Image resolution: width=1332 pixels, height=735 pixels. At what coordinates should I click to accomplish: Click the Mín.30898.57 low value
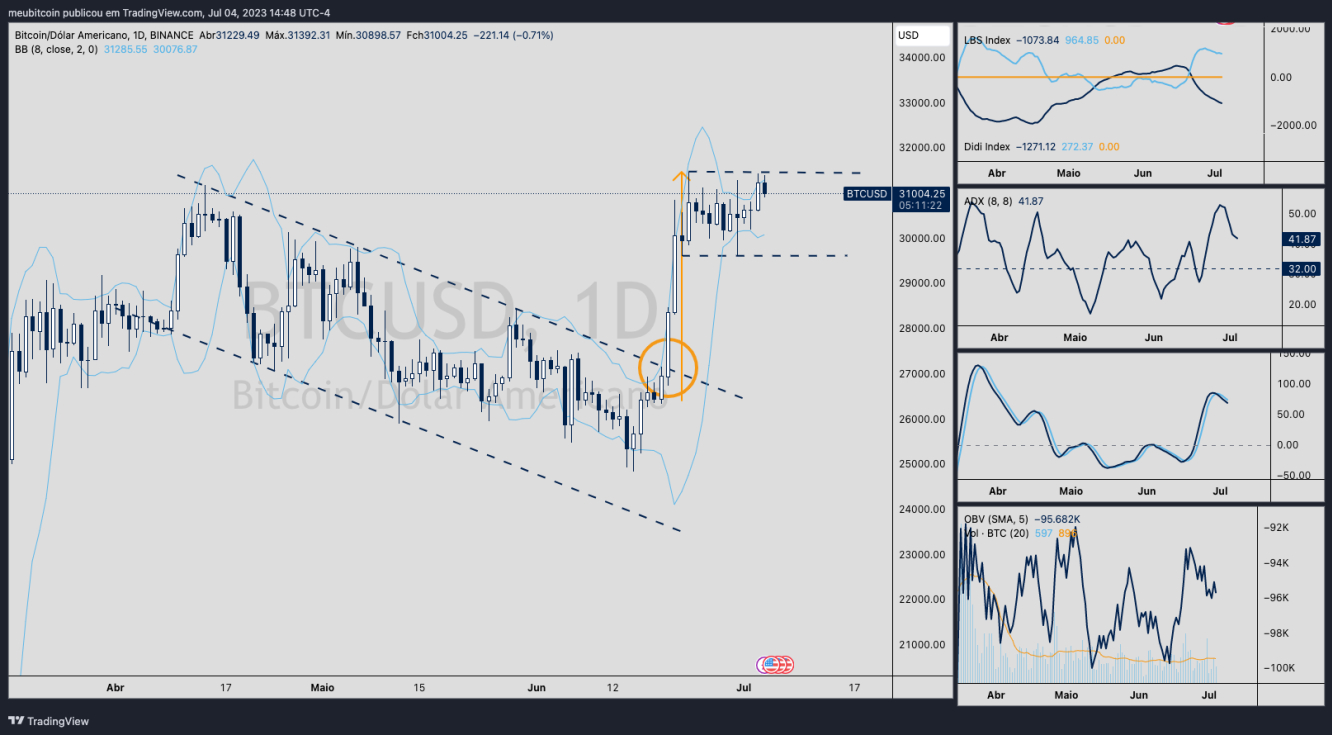coord(368,35)
